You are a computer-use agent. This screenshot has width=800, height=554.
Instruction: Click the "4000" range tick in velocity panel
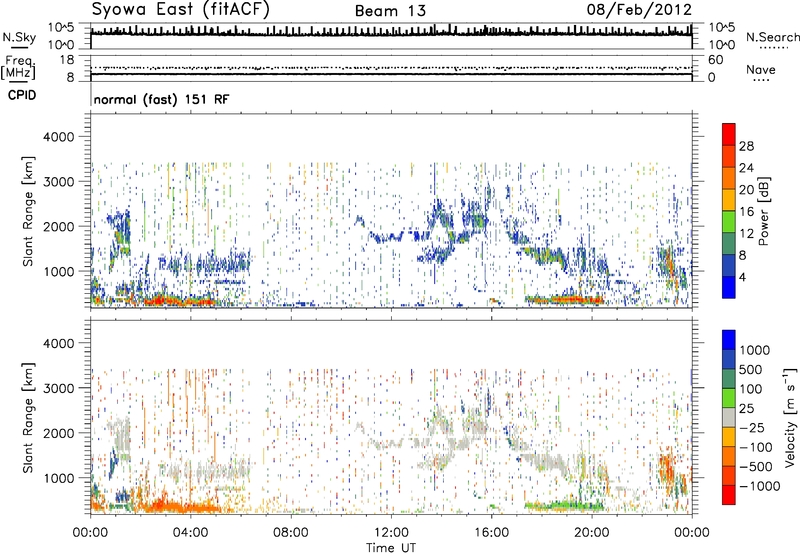[x=58, y=343]
